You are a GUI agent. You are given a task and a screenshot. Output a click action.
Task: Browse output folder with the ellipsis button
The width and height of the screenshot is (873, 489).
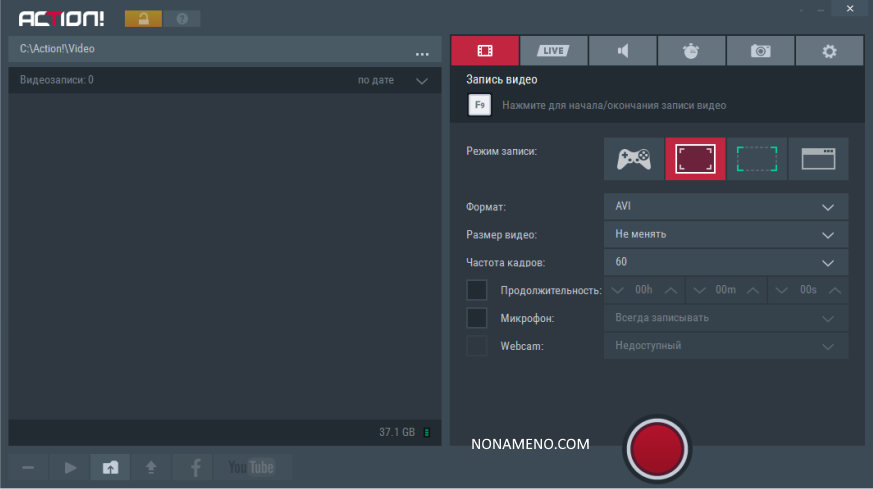(422, 51)
